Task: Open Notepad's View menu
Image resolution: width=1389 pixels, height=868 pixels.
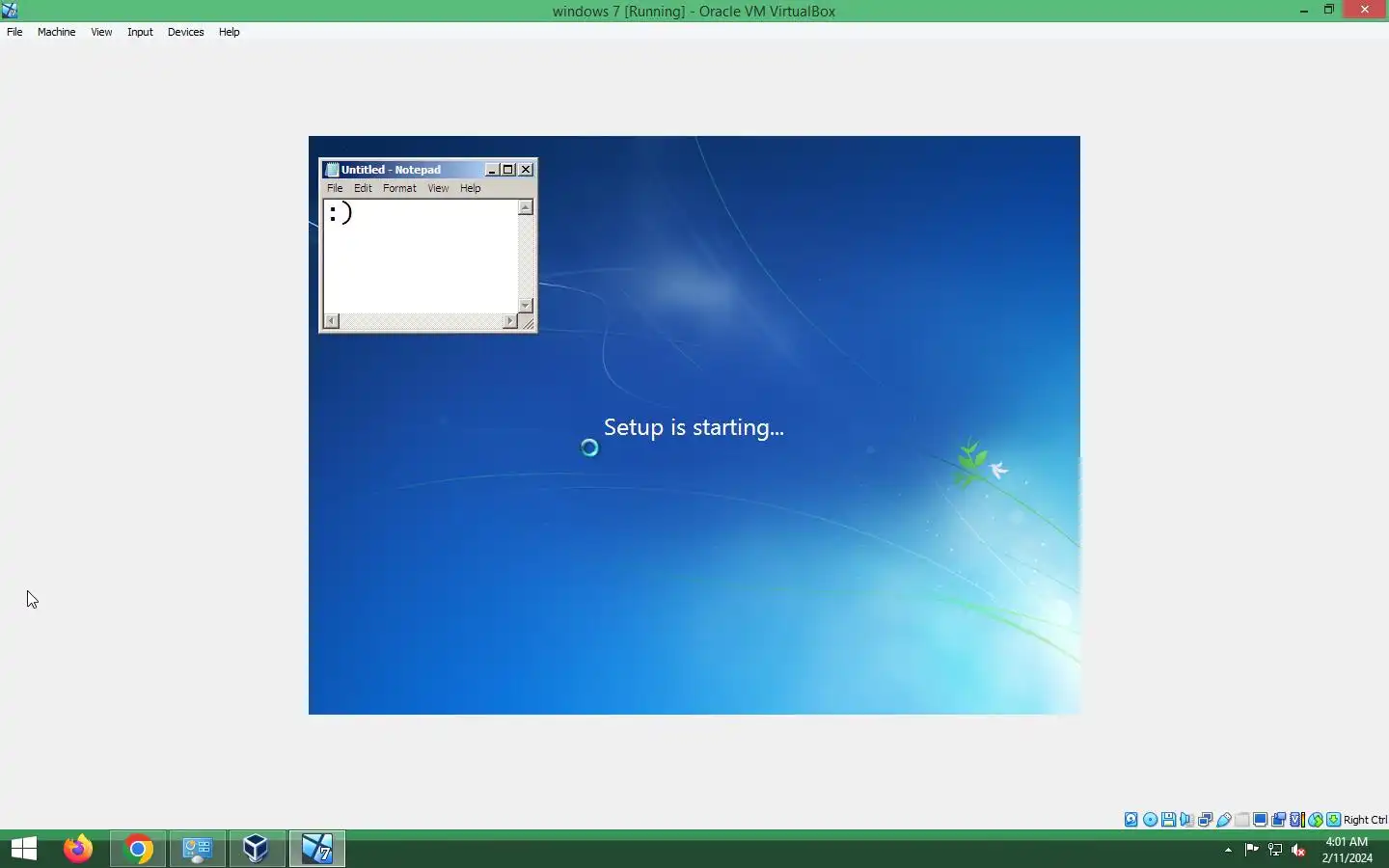Action: 438,188
